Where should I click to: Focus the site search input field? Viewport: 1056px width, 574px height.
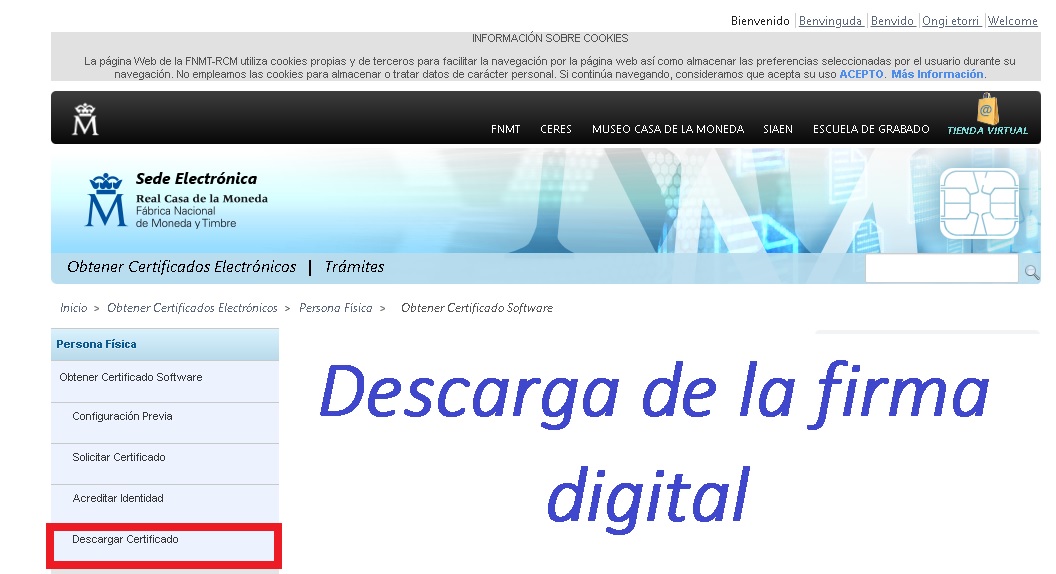[942, 269]
